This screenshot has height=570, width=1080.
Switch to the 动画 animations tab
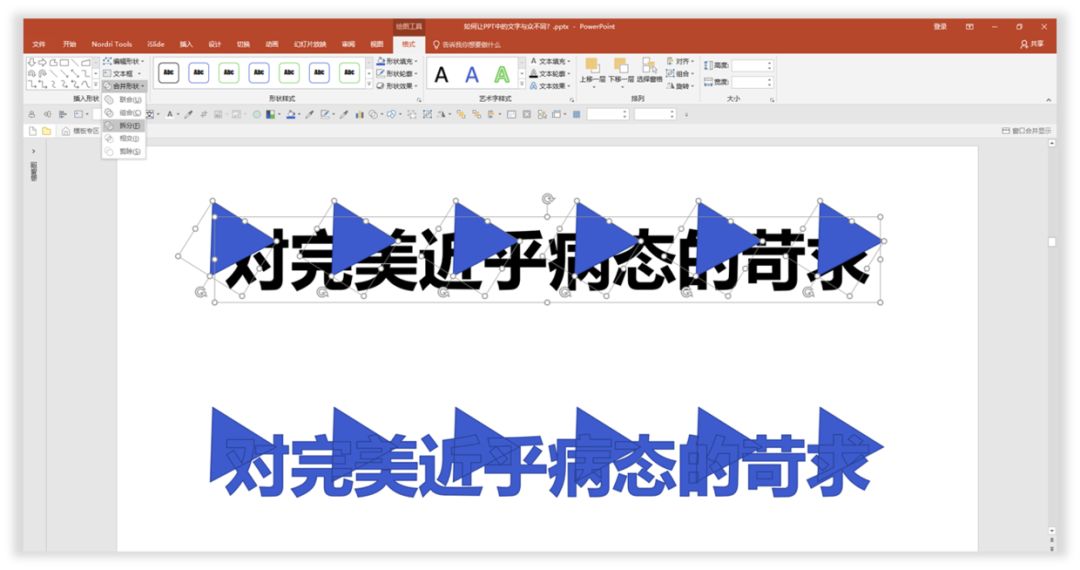click(x=272, y=44)
